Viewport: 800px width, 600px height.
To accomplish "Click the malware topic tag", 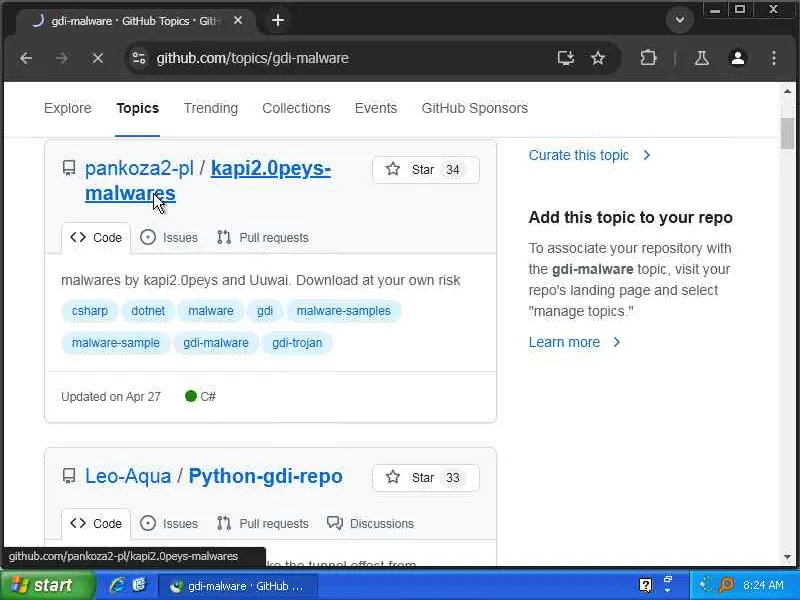I will point(211,311).
